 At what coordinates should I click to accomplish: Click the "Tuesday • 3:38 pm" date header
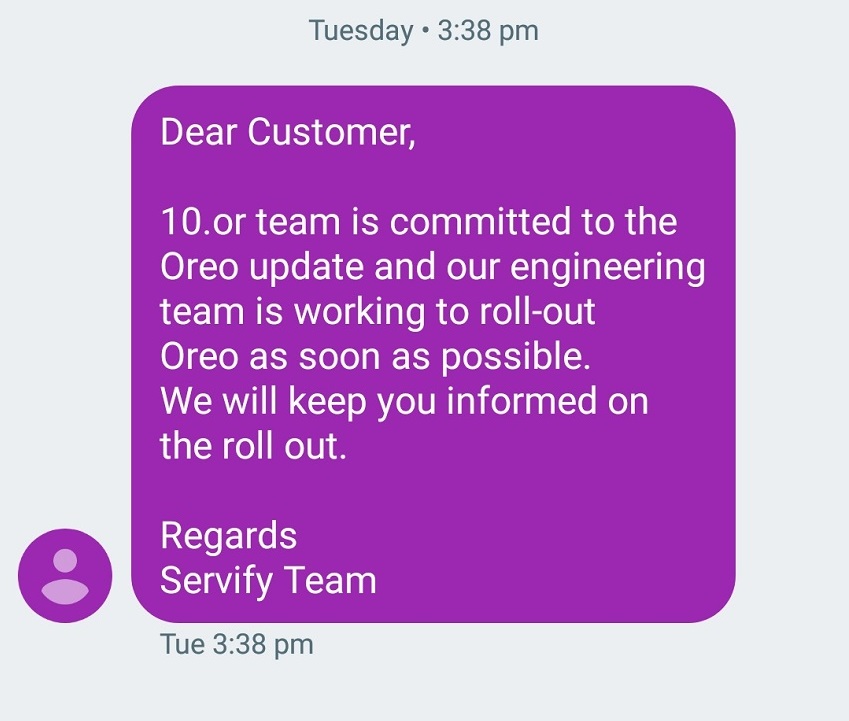[424, 30]
